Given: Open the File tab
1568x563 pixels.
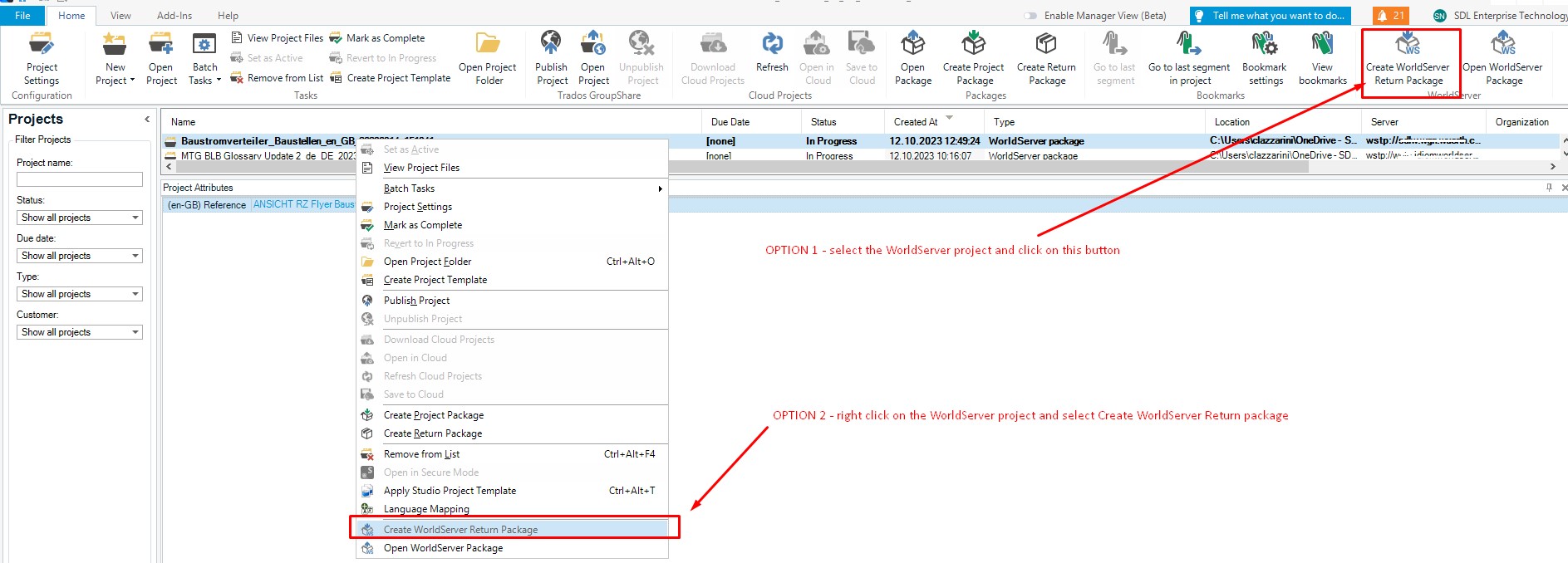Looking at the screenshot, I should click(22, 16).
